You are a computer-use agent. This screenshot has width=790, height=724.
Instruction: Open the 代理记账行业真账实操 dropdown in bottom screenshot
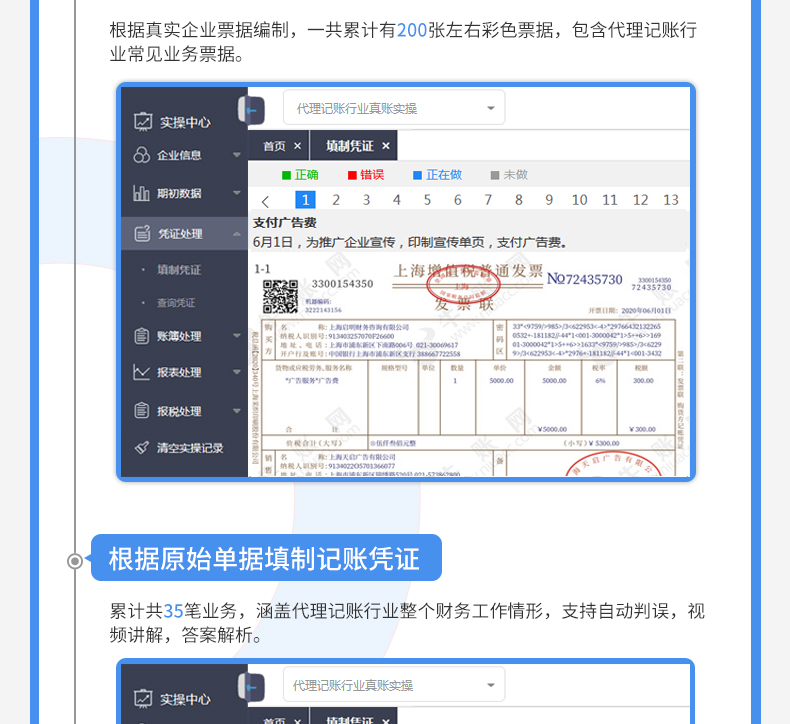point(394,684)
